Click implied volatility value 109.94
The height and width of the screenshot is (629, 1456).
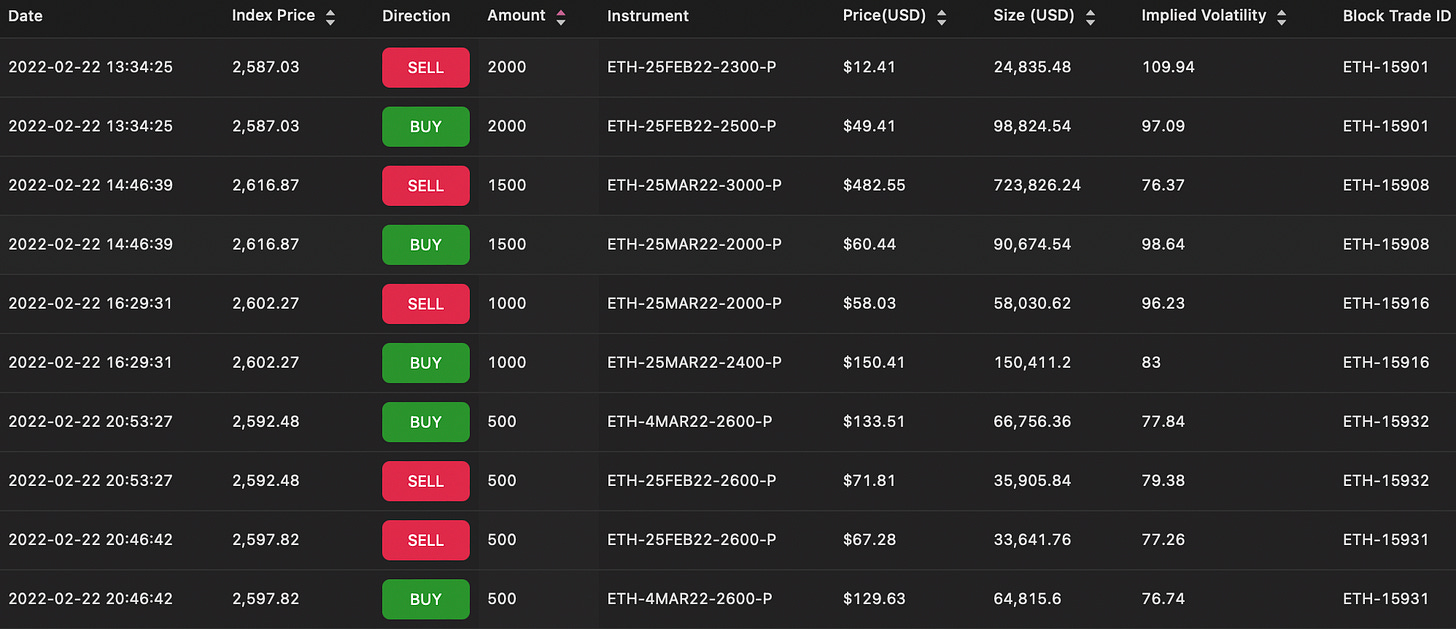pos(1168,67)
